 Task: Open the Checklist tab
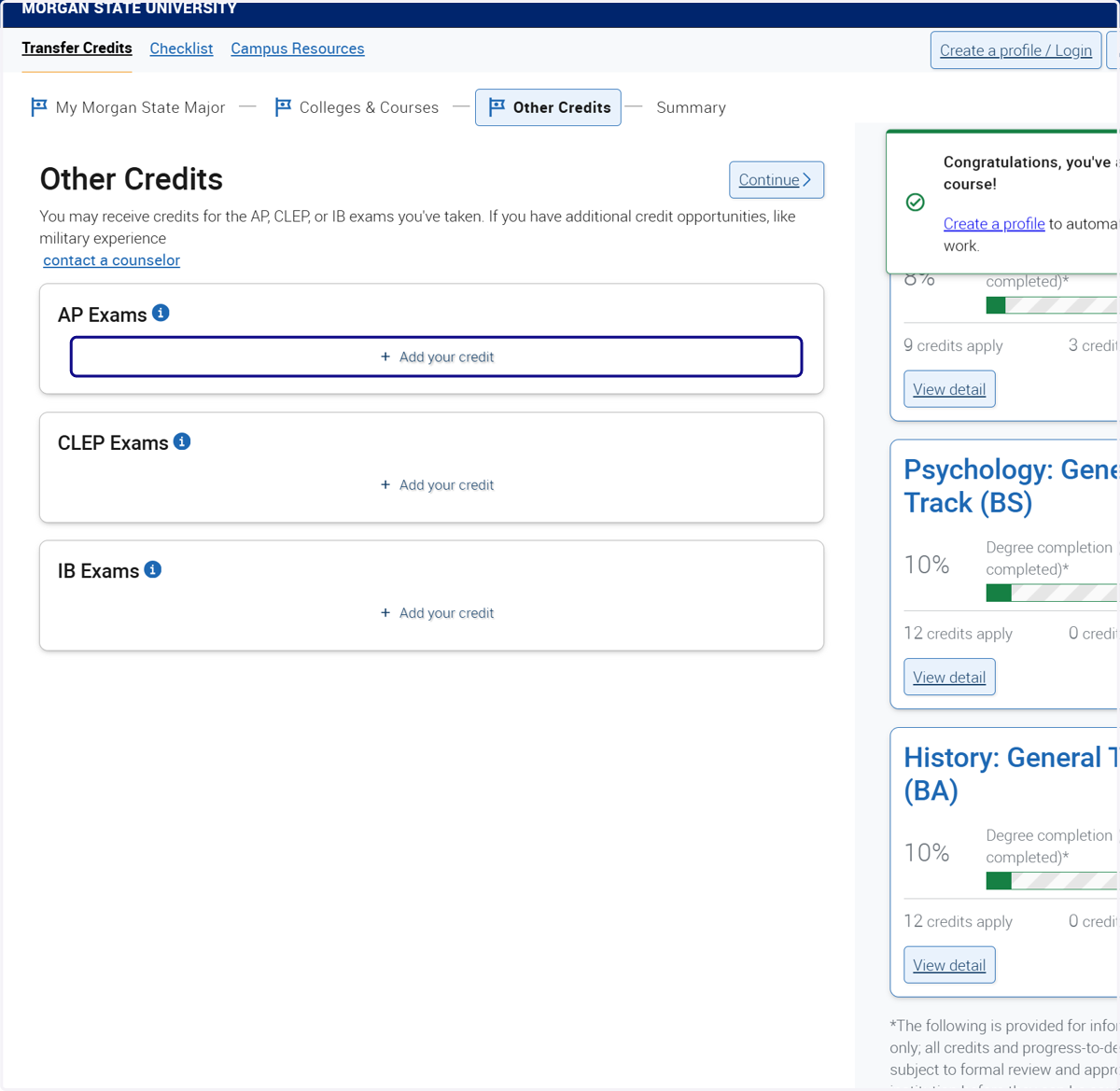181,49
